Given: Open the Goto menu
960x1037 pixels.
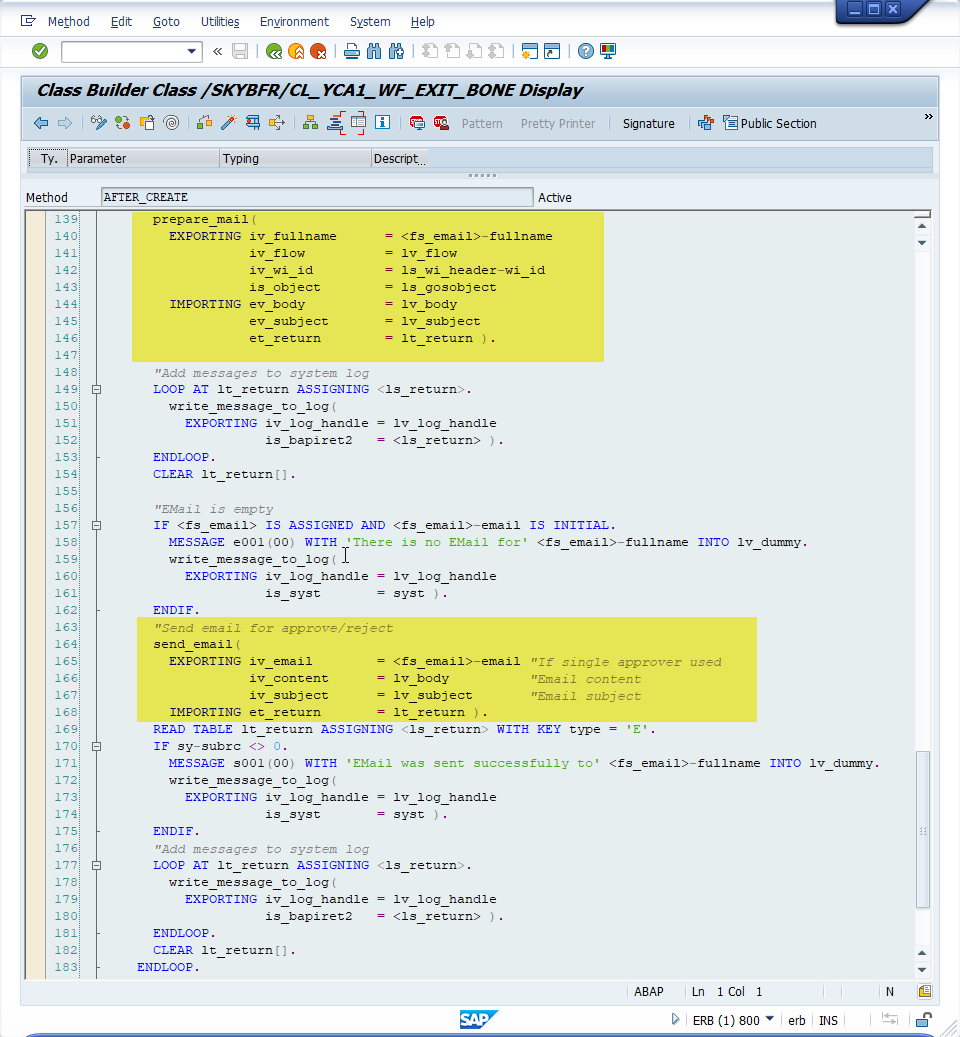Looking at the screenshot, I should [x=166, y=21].
